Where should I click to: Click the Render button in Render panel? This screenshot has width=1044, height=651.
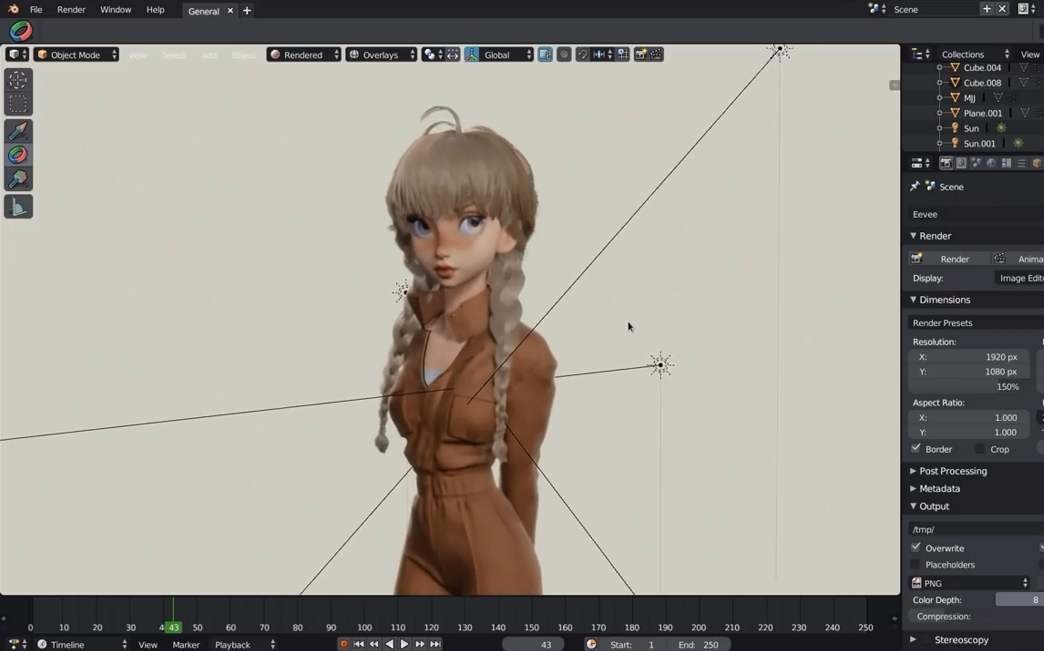tap(947, 258)
